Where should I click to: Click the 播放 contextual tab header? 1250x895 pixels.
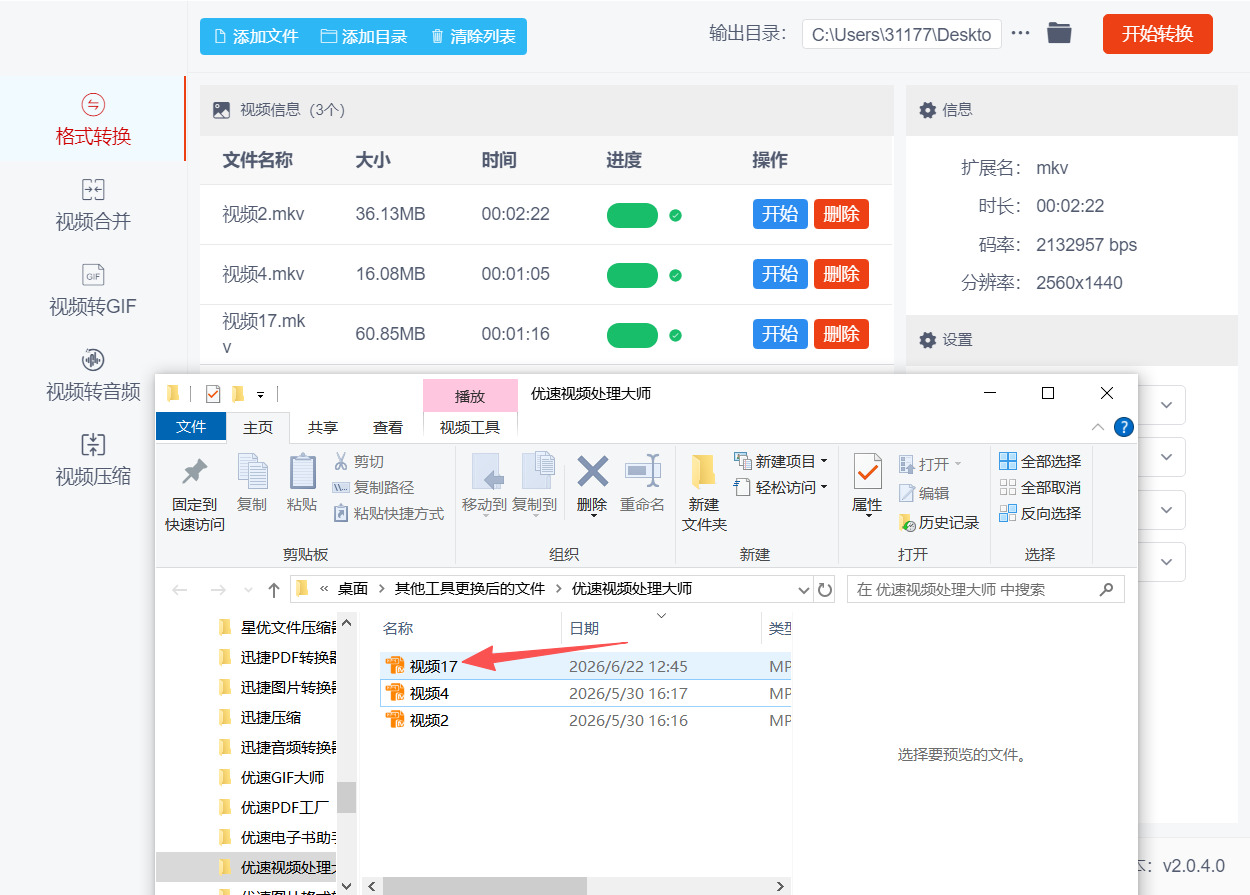(x=470, y=396)
